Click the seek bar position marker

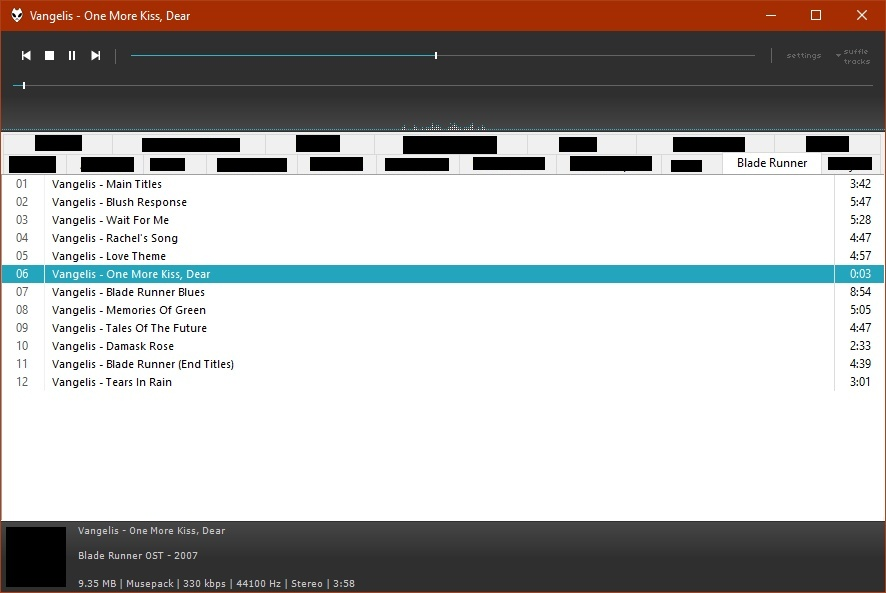click(x=436, y=55)
